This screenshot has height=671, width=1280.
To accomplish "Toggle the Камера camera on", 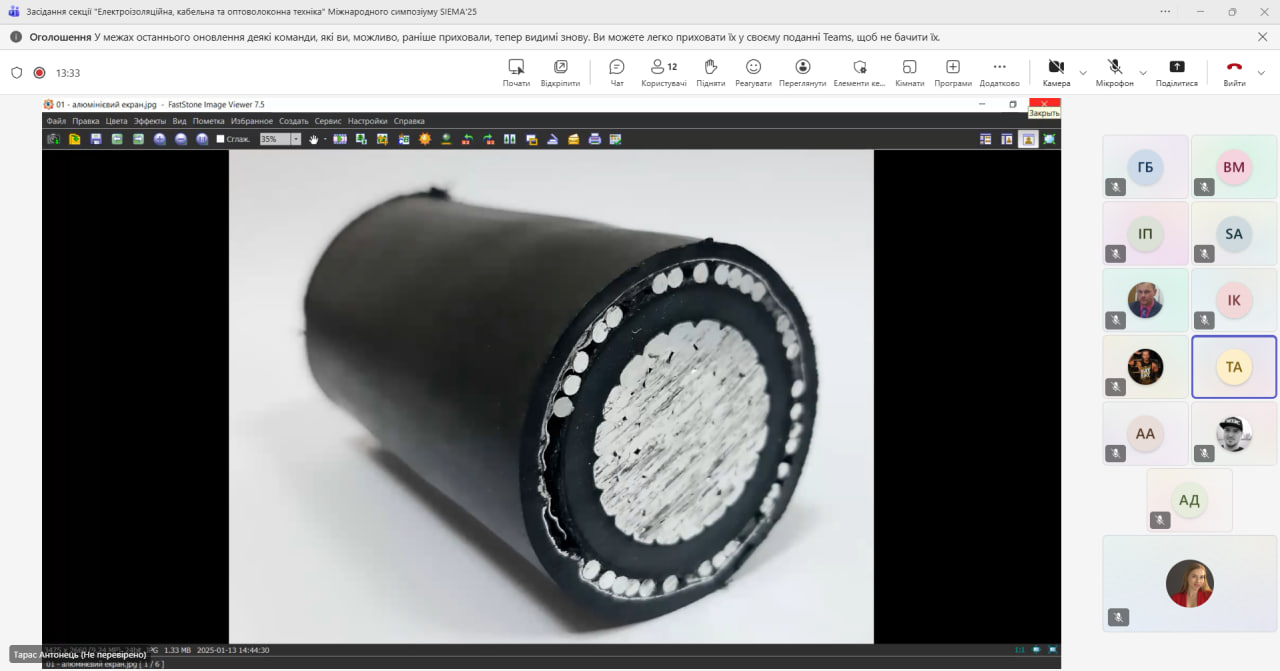I will tap(1056, 72).
